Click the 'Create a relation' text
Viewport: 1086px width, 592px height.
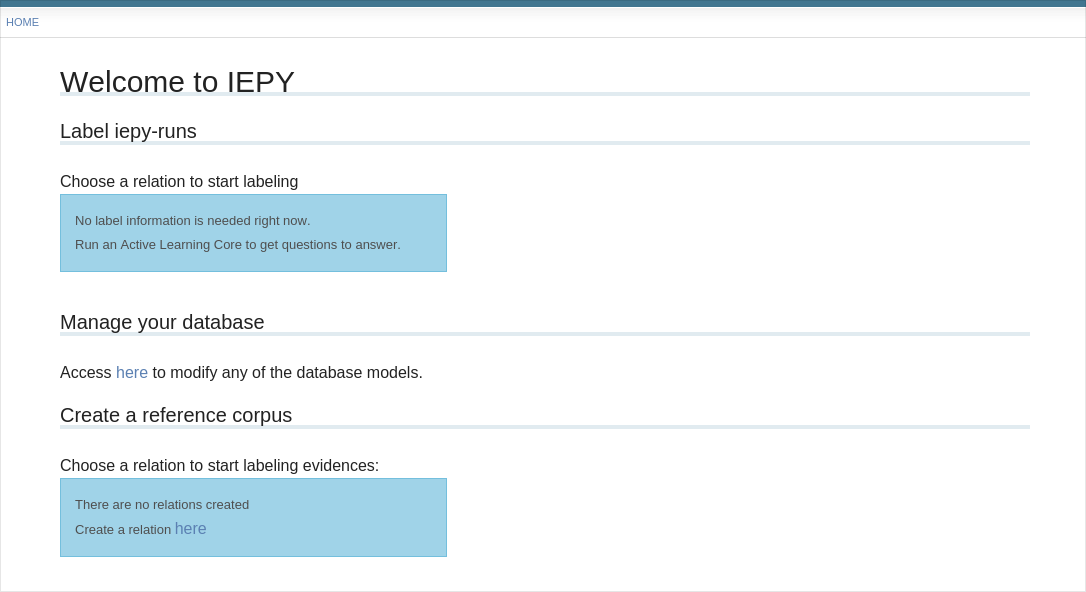(123, 530)
